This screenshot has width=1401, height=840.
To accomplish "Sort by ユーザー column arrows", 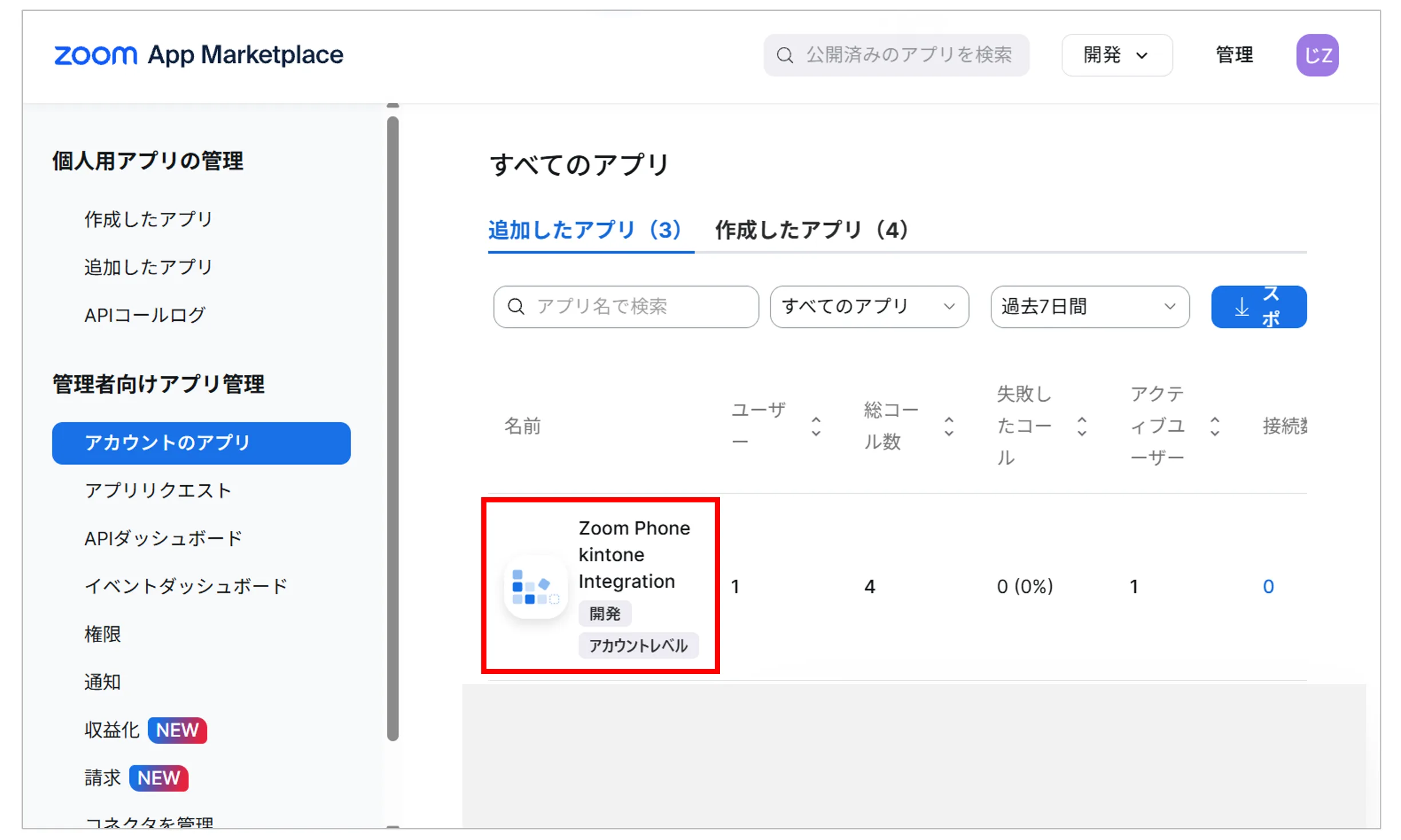I will 816,426.
